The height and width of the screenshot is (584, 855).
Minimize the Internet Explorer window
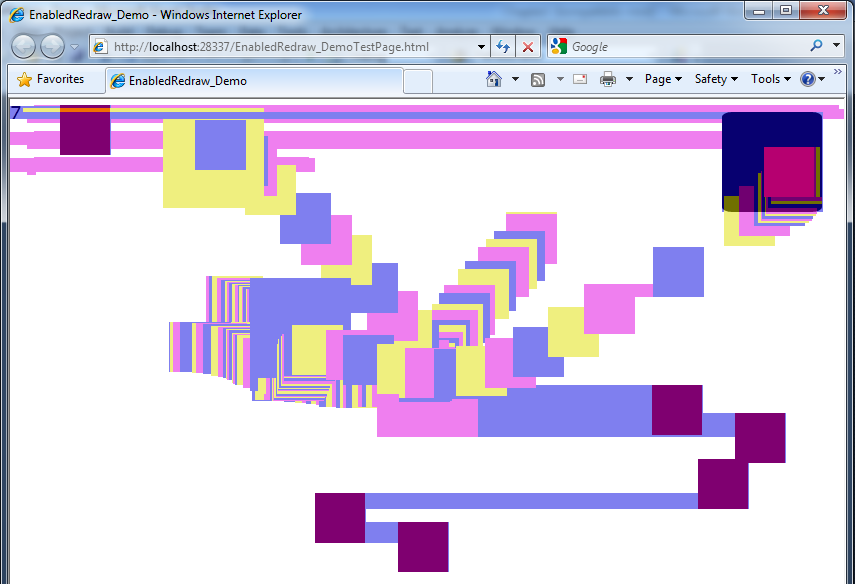758,10
